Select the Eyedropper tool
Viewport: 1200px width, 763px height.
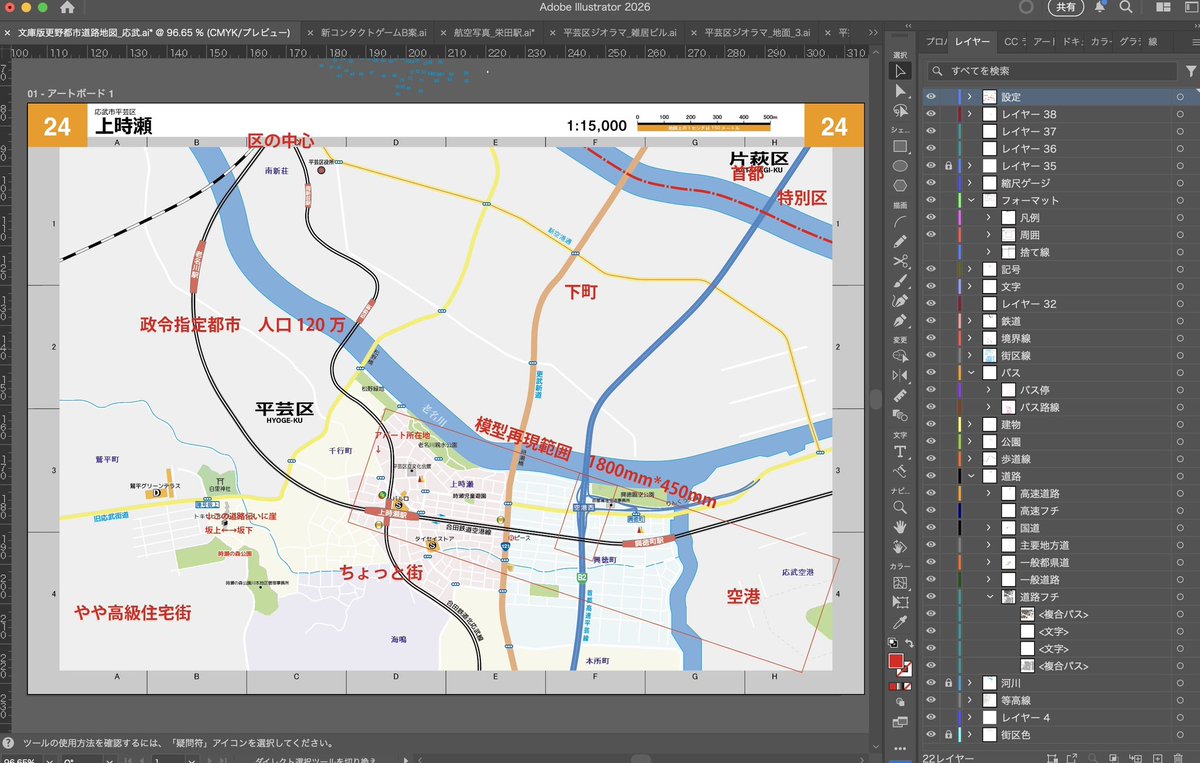click(x=900, y=621)
